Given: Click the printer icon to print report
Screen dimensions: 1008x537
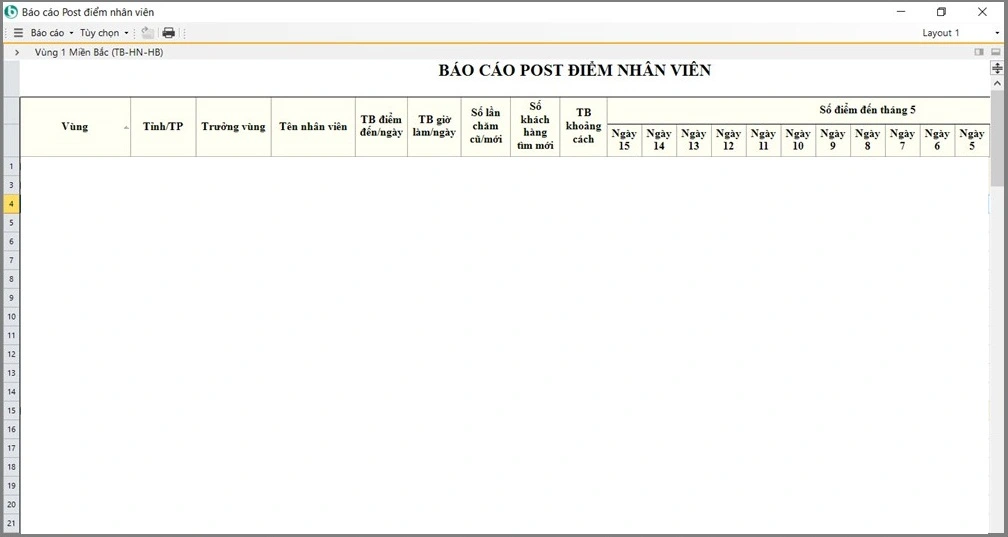Looking at the screenshot, I should point(169,33).
